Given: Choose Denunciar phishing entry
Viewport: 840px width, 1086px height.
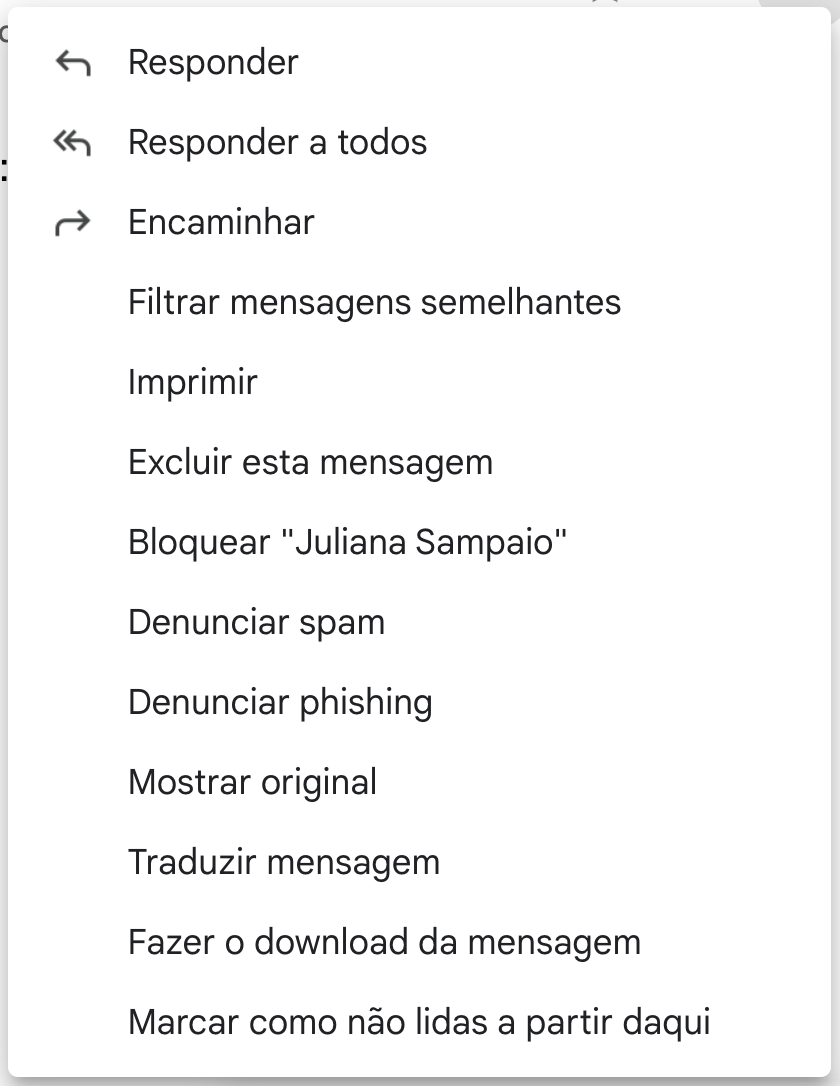Looking at the screenshot, I should point(279,702).
